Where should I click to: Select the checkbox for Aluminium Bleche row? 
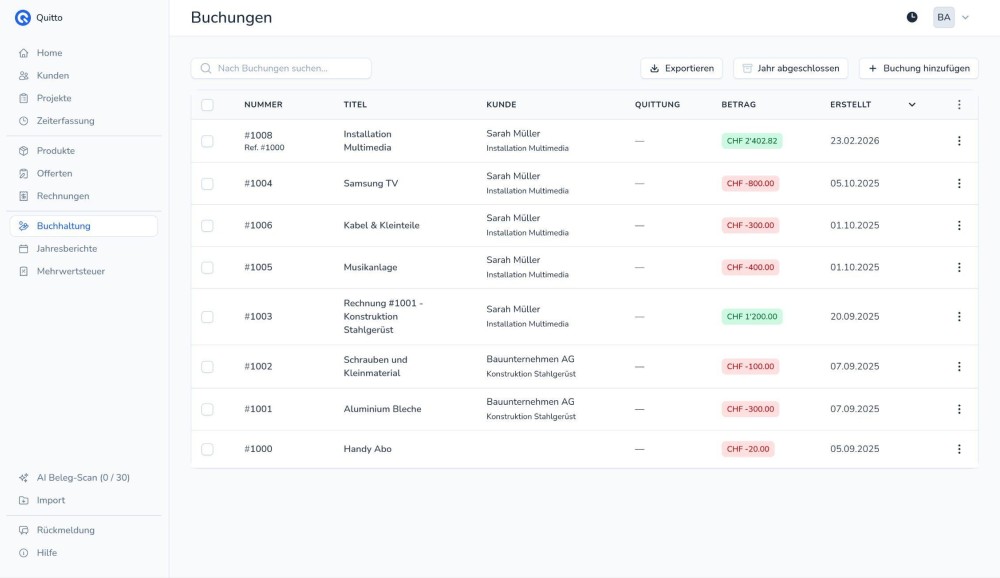tap(207, 409)
